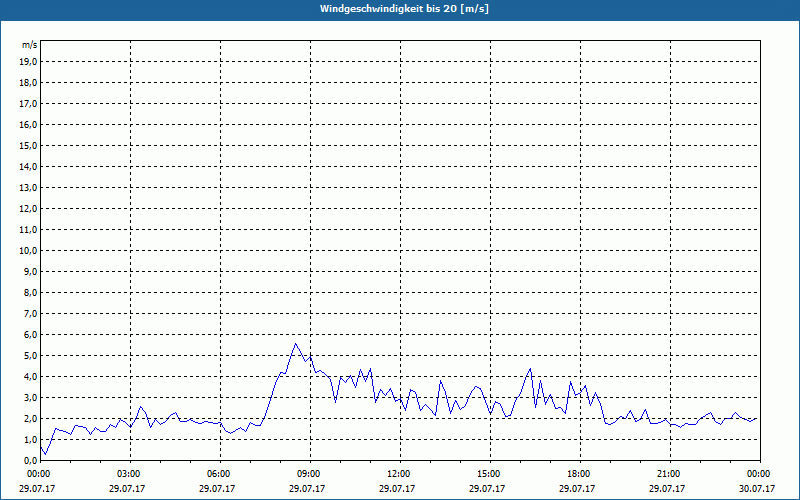This screenshot has width=800, height=500.
Task: Click the '18:00' time tick label
Action: point(580,474)
